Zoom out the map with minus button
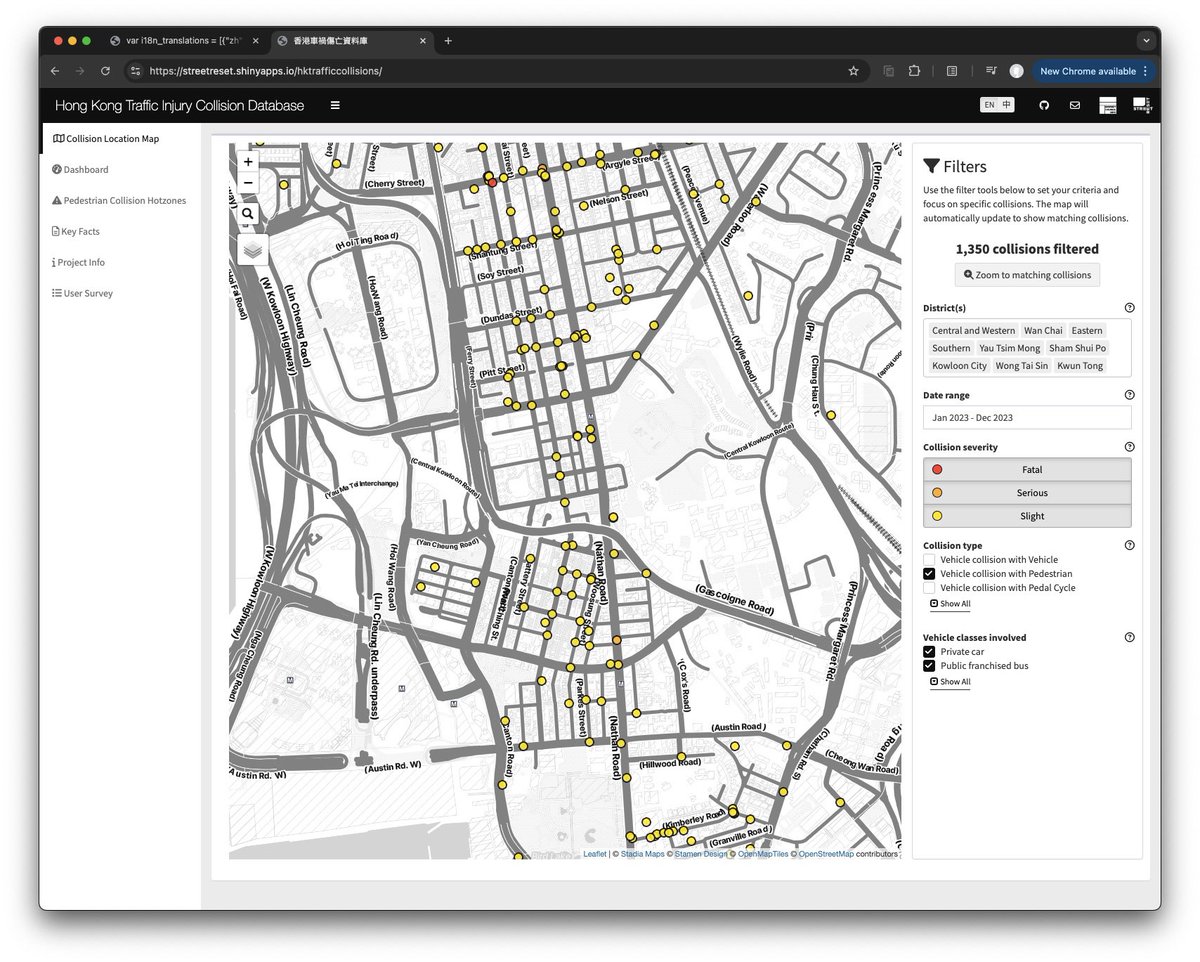The height and width of the screenshot is (962, 1200). (x=249, y=182)
